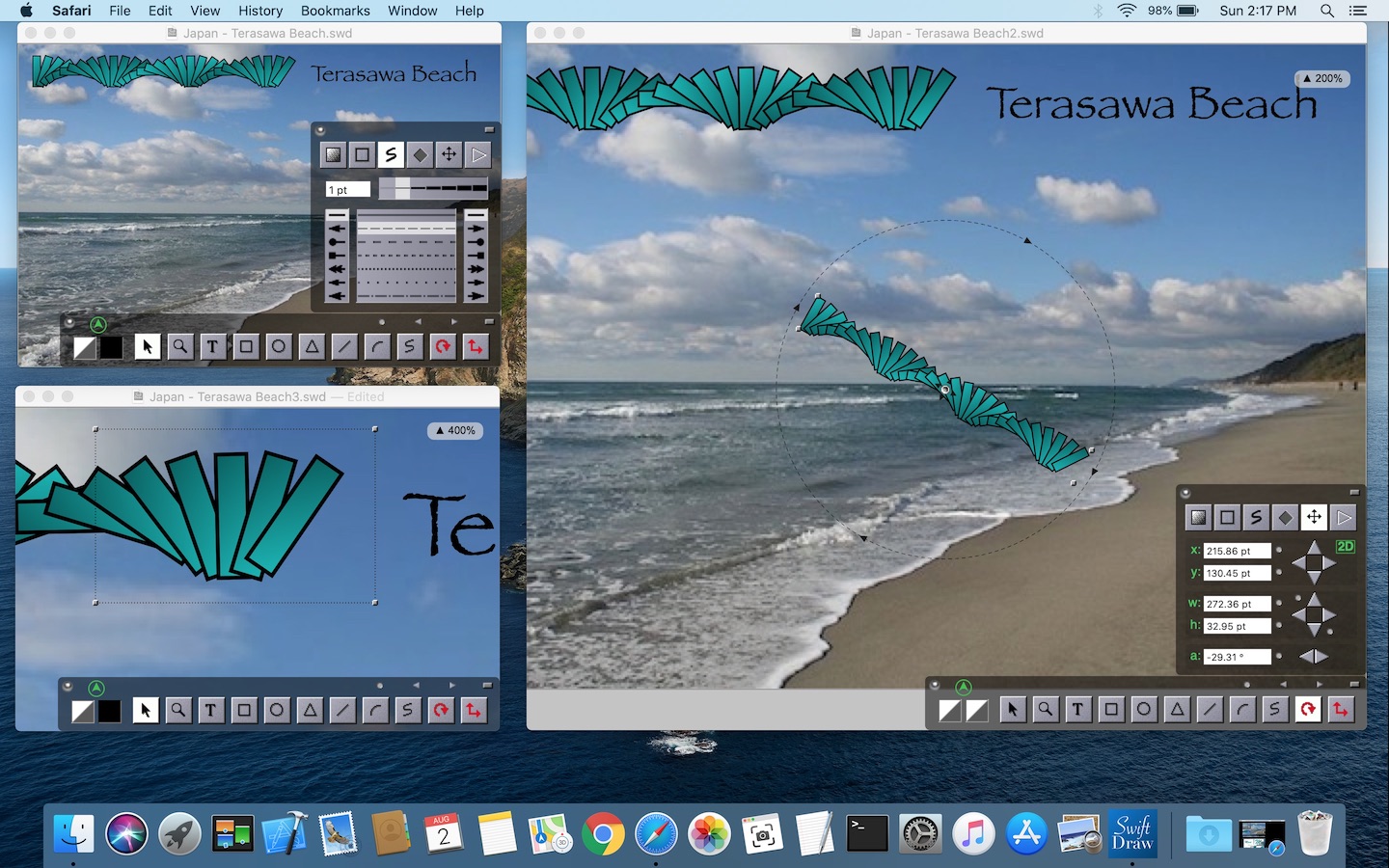Viewport: 1389px width, 868px height.
Task: Click the black stroke color swatch in Beach3
Action: coord(110,711)
